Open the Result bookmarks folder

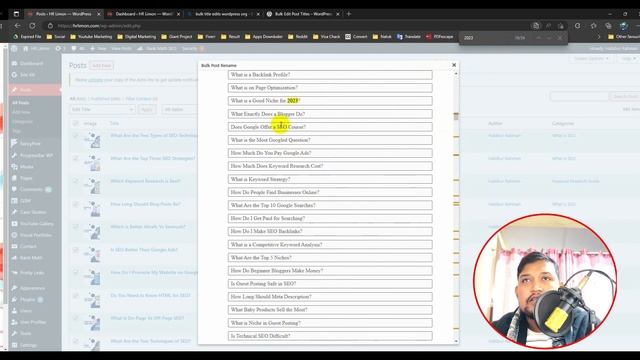tap(231, 37)
